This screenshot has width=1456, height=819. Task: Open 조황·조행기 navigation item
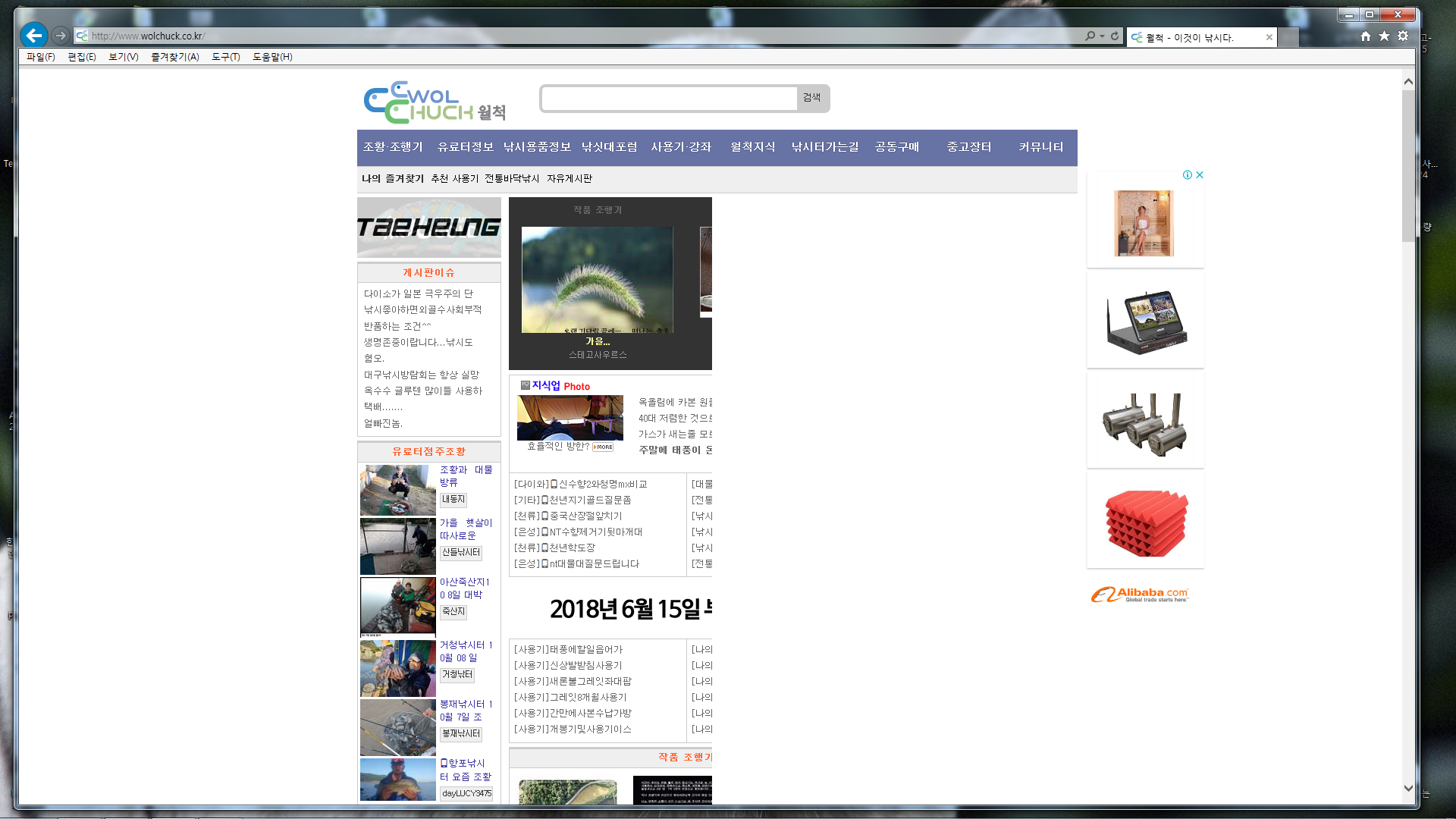[x=393, y=147]
